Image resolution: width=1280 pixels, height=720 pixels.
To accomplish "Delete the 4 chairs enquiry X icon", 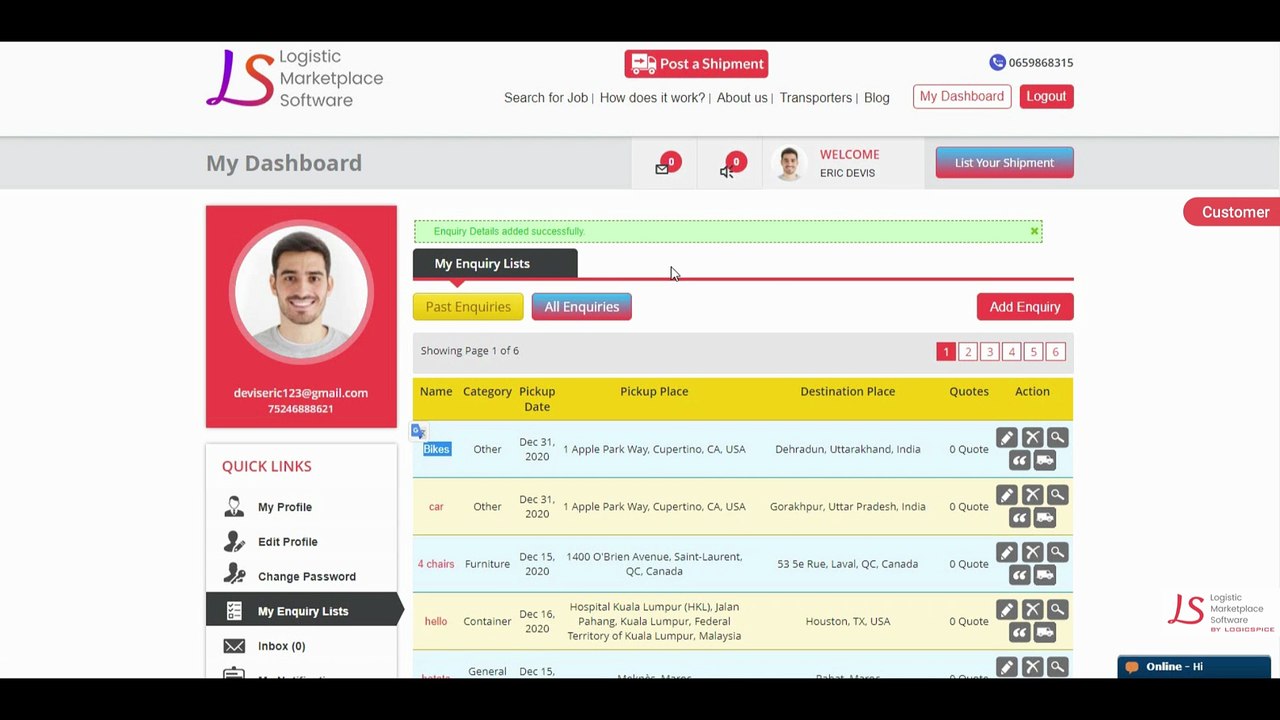I will [1032, 553].
